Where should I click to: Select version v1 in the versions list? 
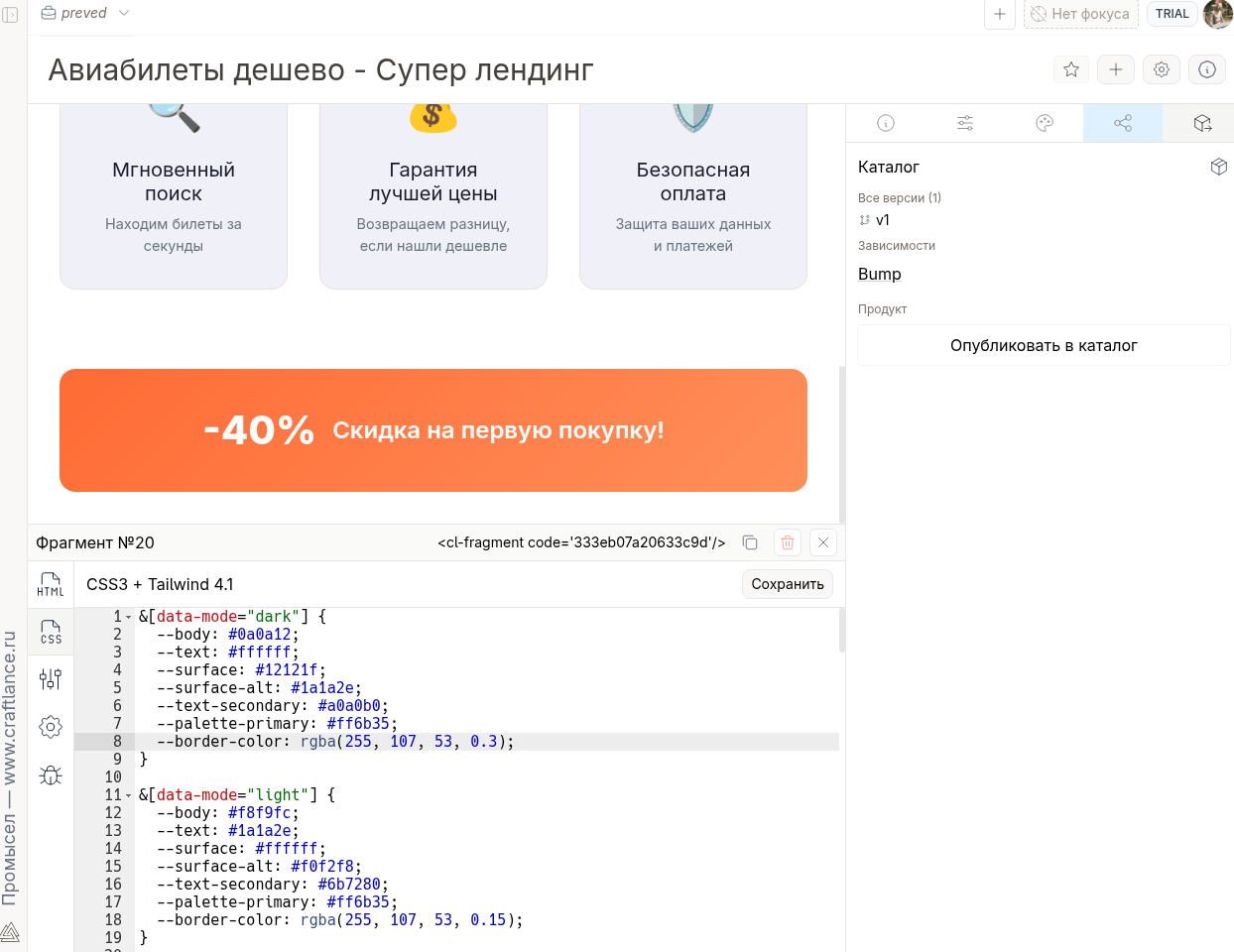coord(882,220)
